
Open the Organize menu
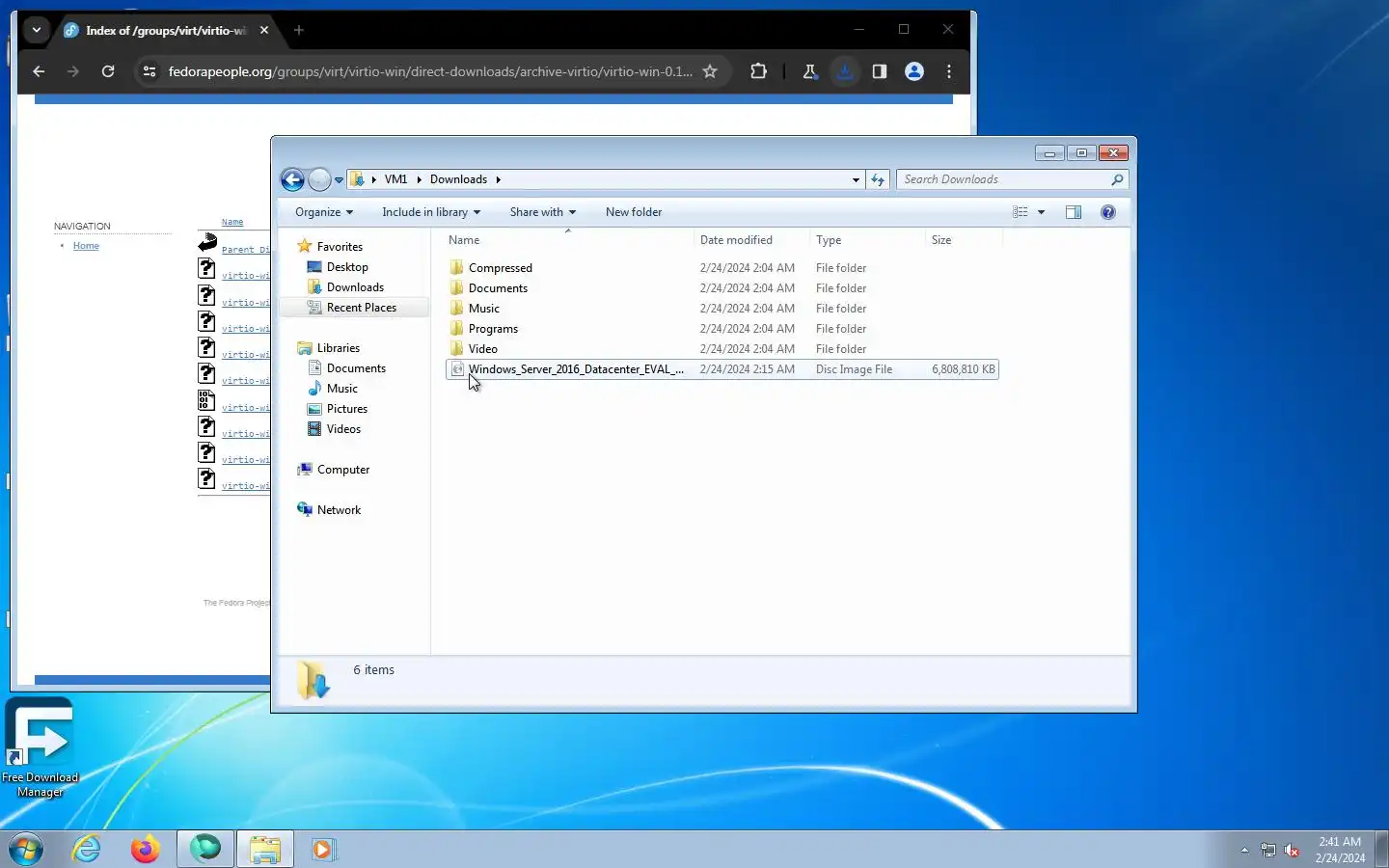[324, 212]
